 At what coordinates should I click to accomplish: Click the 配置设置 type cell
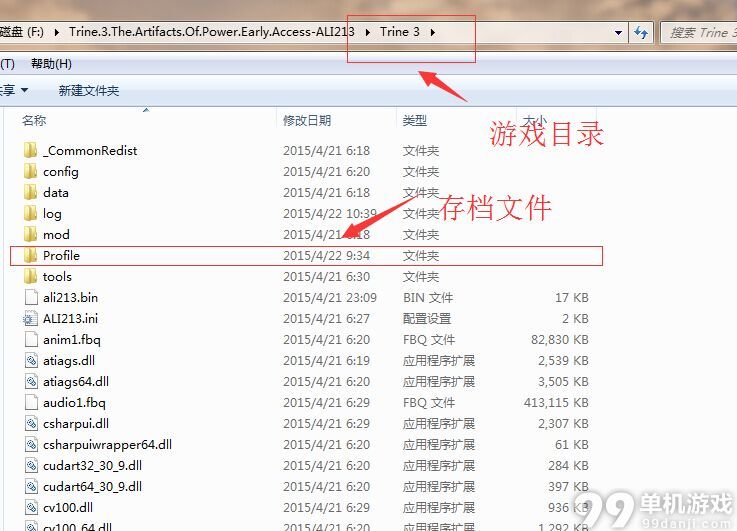(427, 319)
